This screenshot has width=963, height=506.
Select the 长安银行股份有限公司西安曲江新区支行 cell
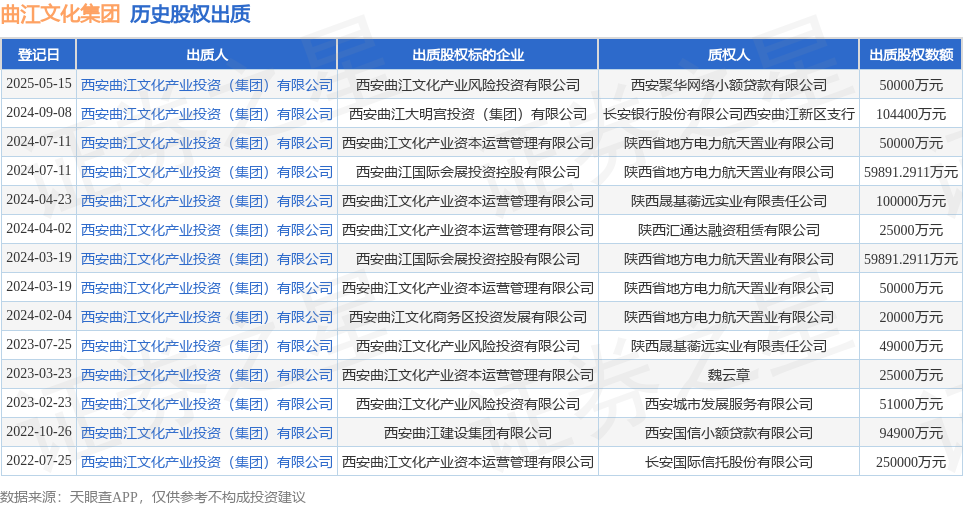[728, 114]
